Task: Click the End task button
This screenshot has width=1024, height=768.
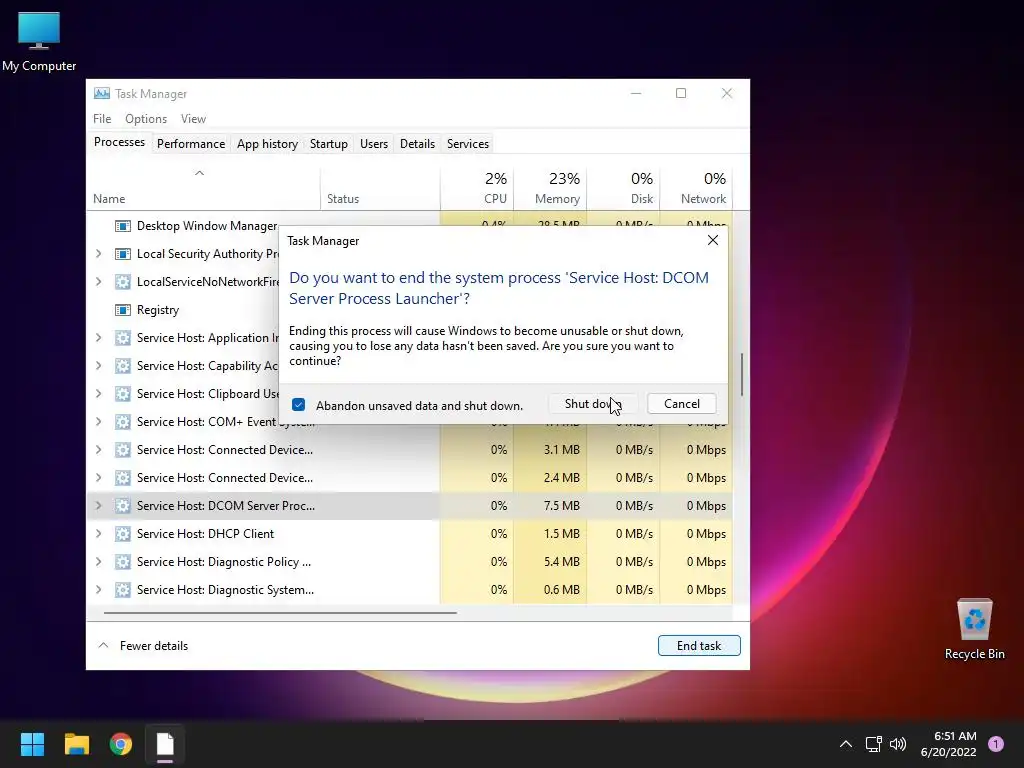Action: pos(699,646)
